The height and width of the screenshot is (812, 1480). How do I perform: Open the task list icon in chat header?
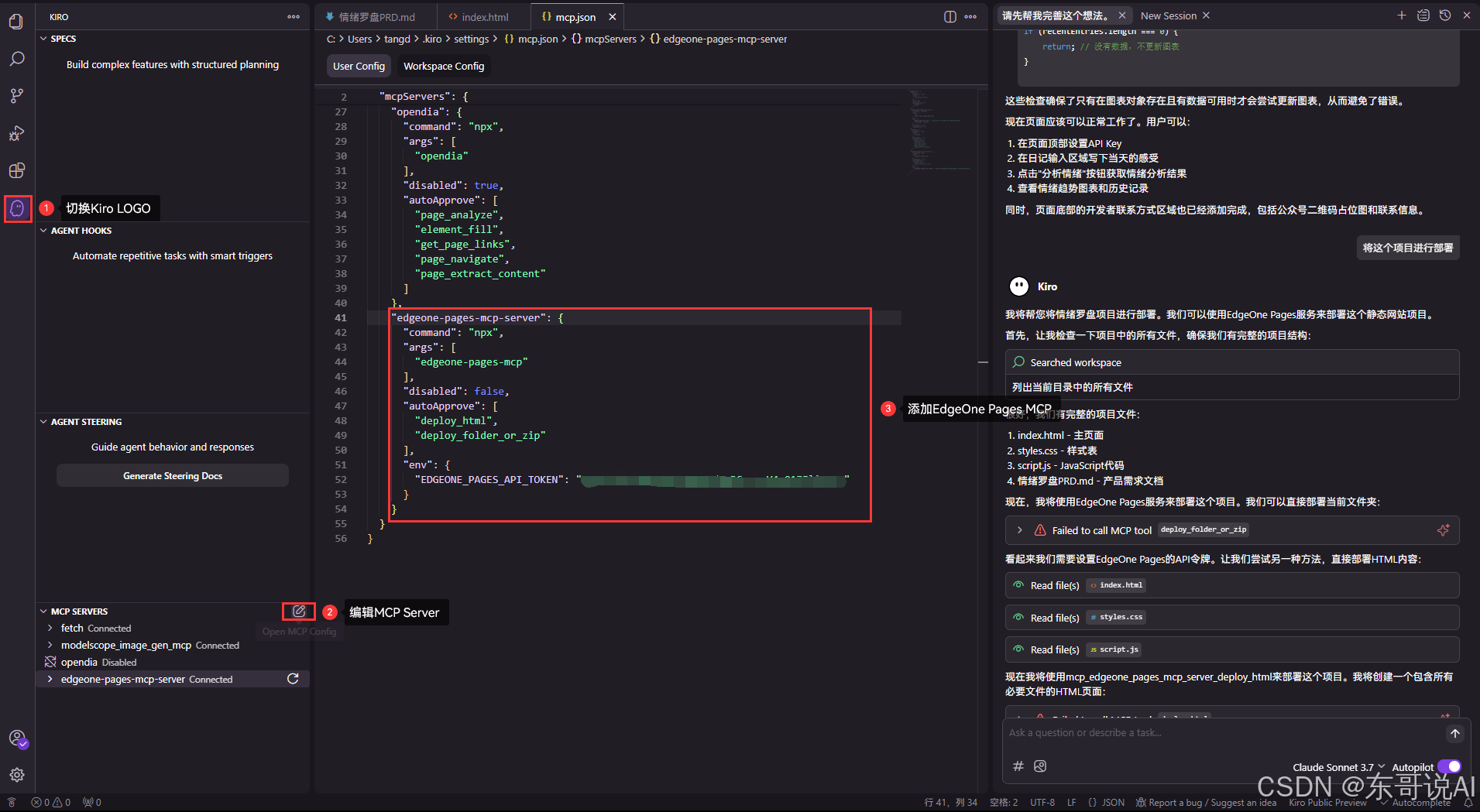(1423, 15)
